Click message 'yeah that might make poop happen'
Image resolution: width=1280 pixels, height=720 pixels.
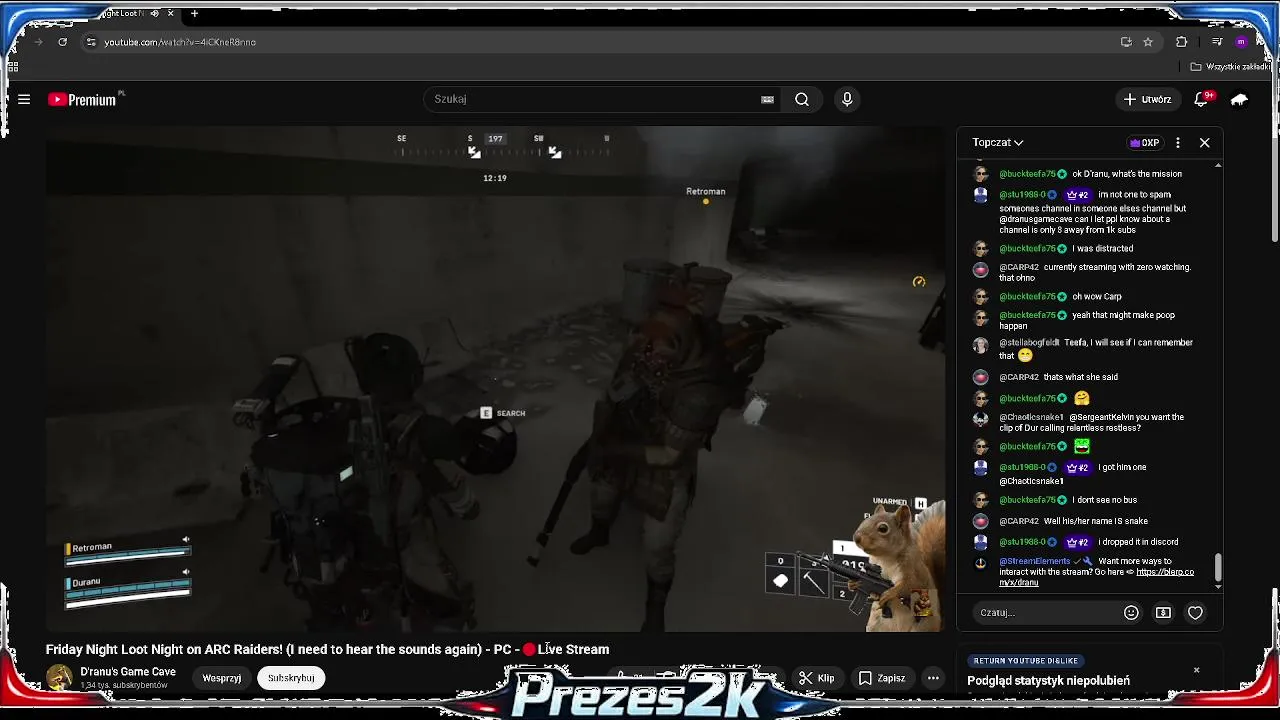click(x=1087, y=320)
